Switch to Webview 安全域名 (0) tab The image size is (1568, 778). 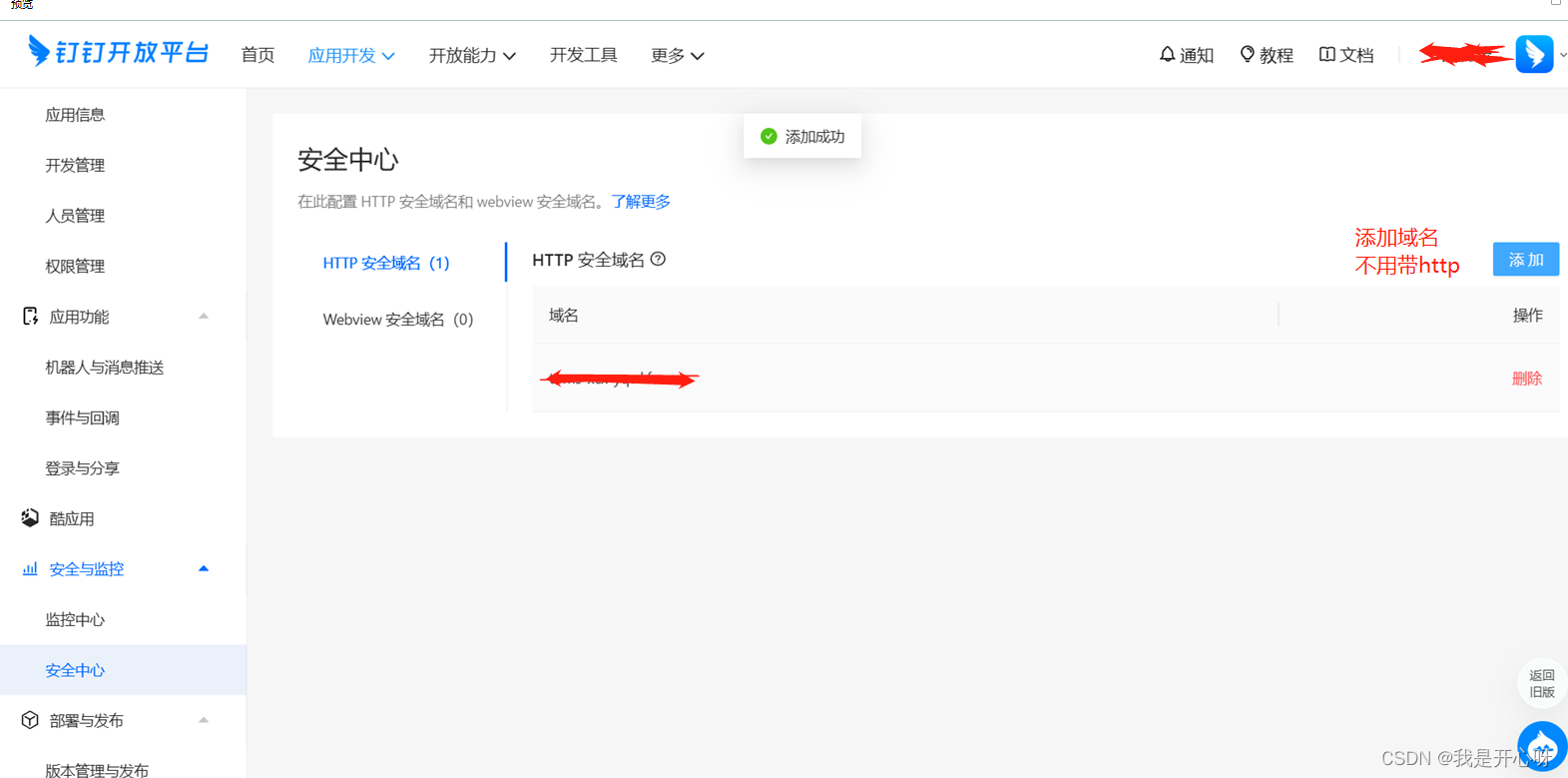(x=398, y=320)
